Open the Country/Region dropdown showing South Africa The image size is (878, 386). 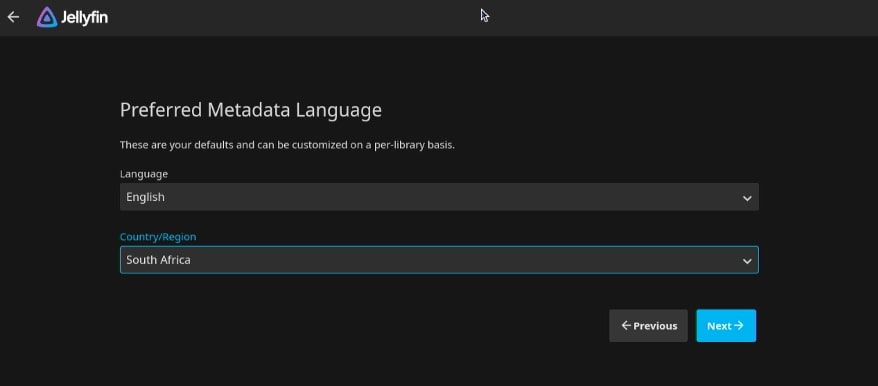point(439,260)
